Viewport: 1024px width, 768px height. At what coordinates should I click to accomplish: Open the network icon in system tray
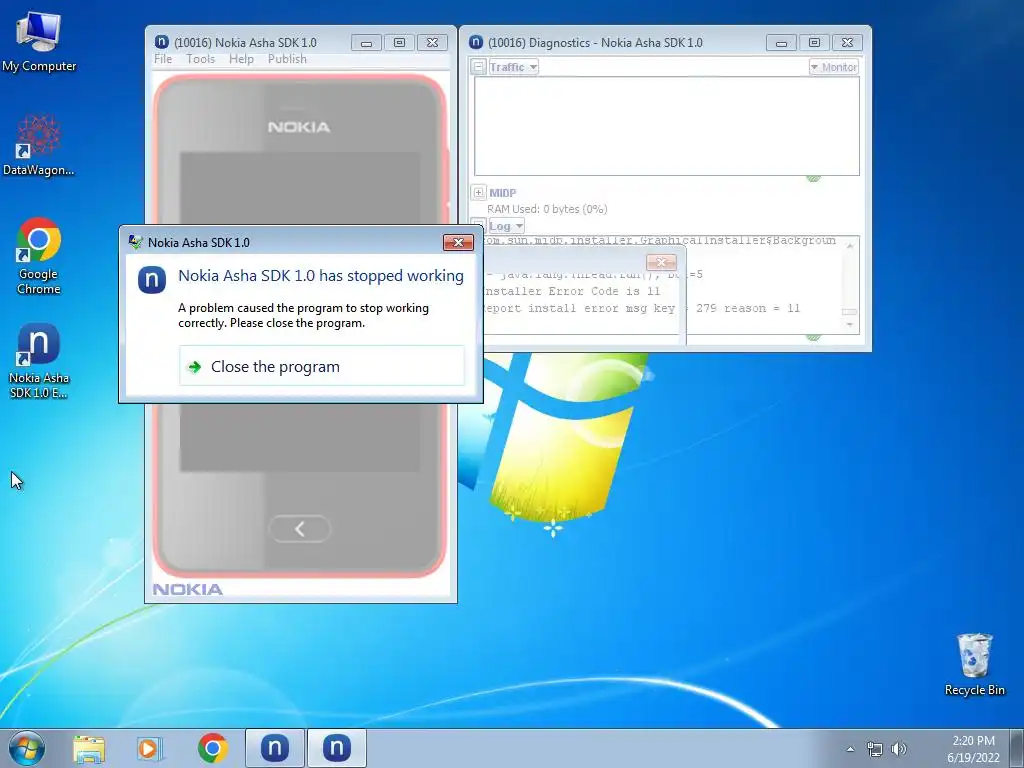click(874, 749)
